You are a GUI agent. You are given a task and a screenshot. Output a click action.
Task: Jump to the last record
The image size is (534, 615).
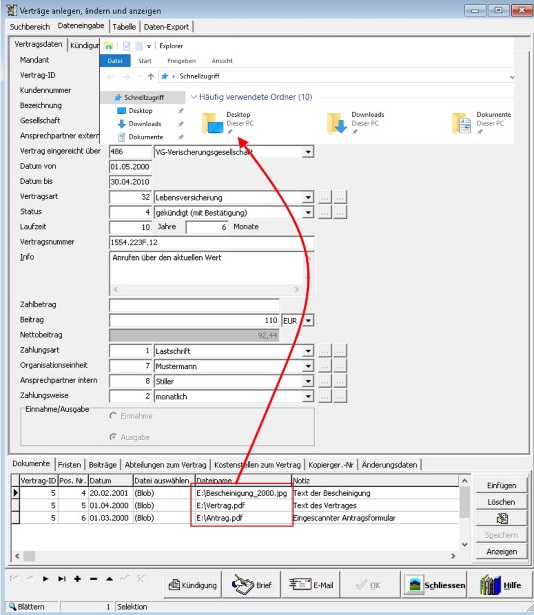pos(62,579)
